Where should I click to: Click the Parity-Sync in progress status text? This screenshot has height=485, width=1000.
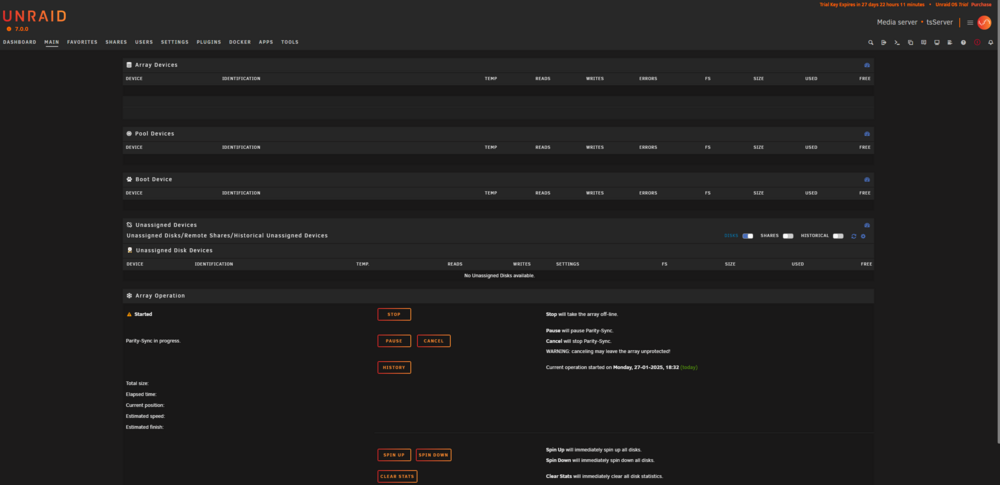pyautogui.click(x=153, y=341)
